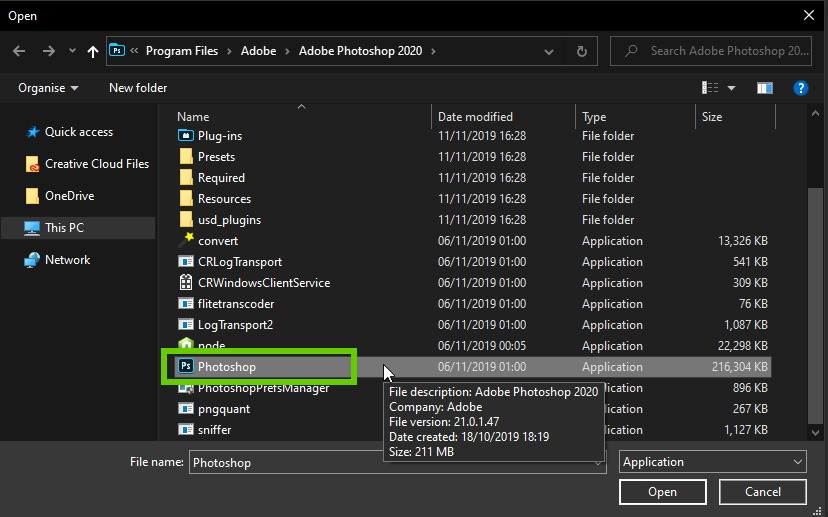Click the Photoshop Ps application icon
This screenshot has height=517, width=828.
click(185, 366)
